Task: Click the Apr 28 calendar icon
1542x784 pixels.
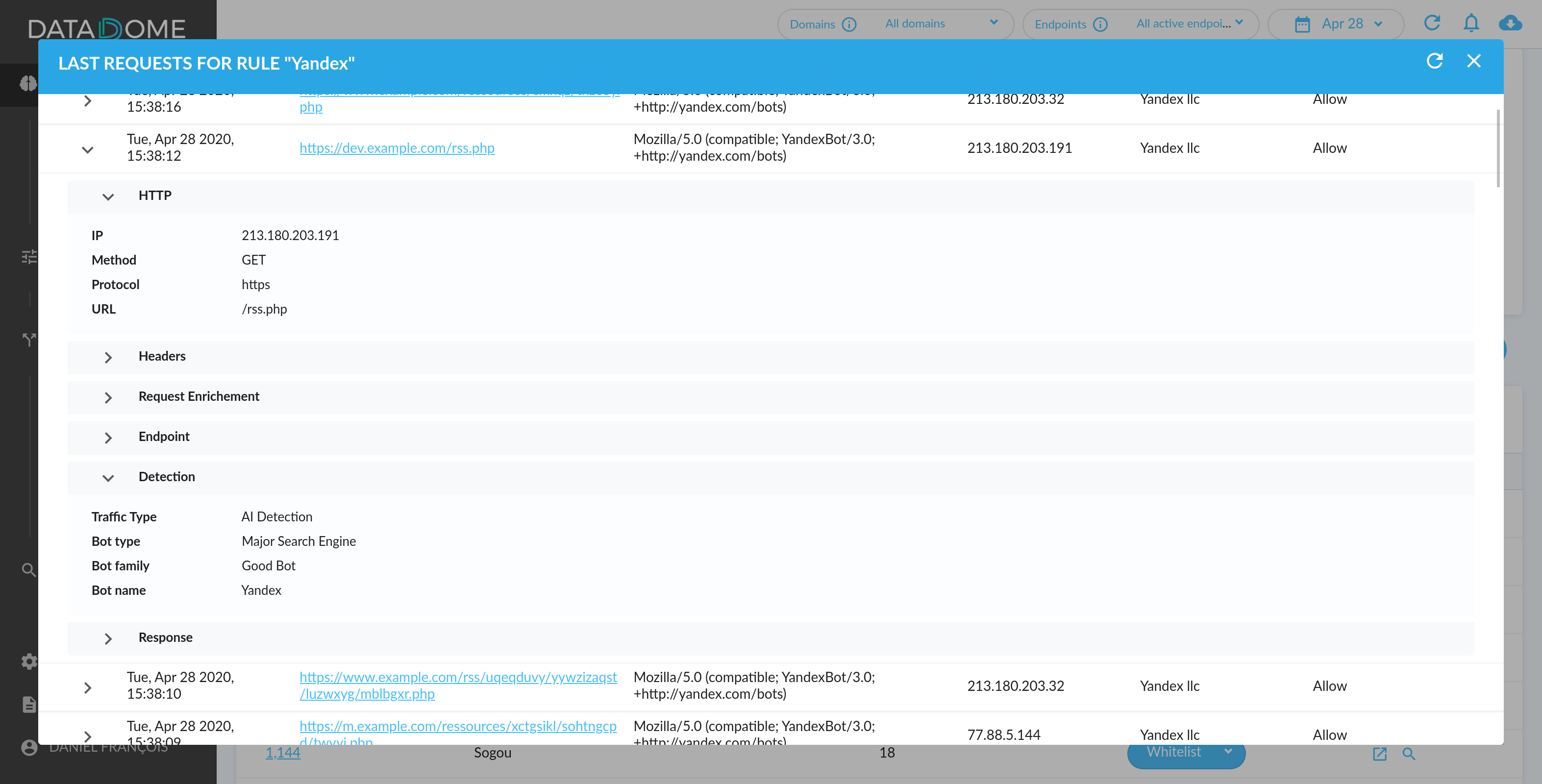Action: coord(1302,24)
